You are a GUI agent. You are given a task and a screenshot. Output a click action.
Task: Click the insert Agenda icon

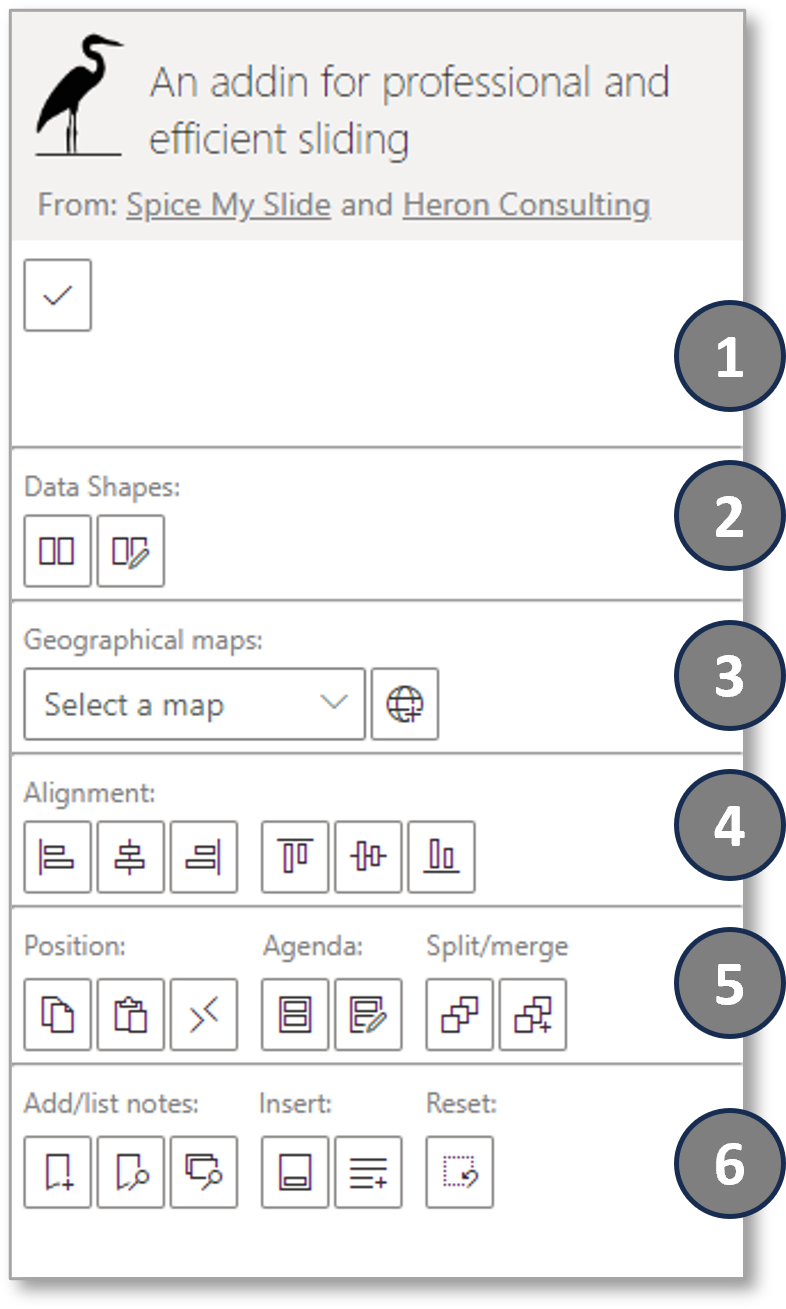294,1014
